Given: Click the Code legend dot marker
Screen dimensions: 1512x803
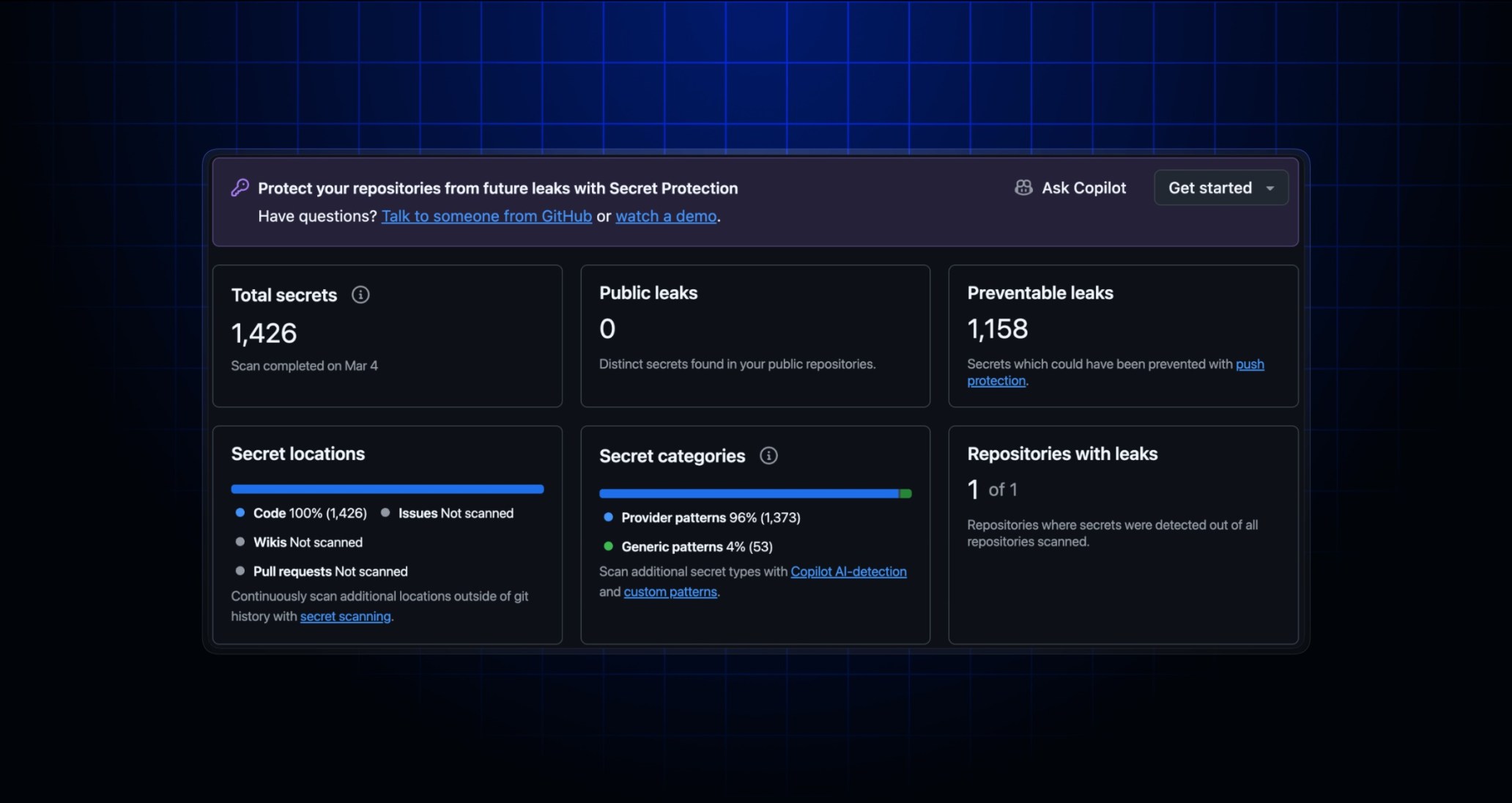Looking at the screenshot, I should (241, 513).
